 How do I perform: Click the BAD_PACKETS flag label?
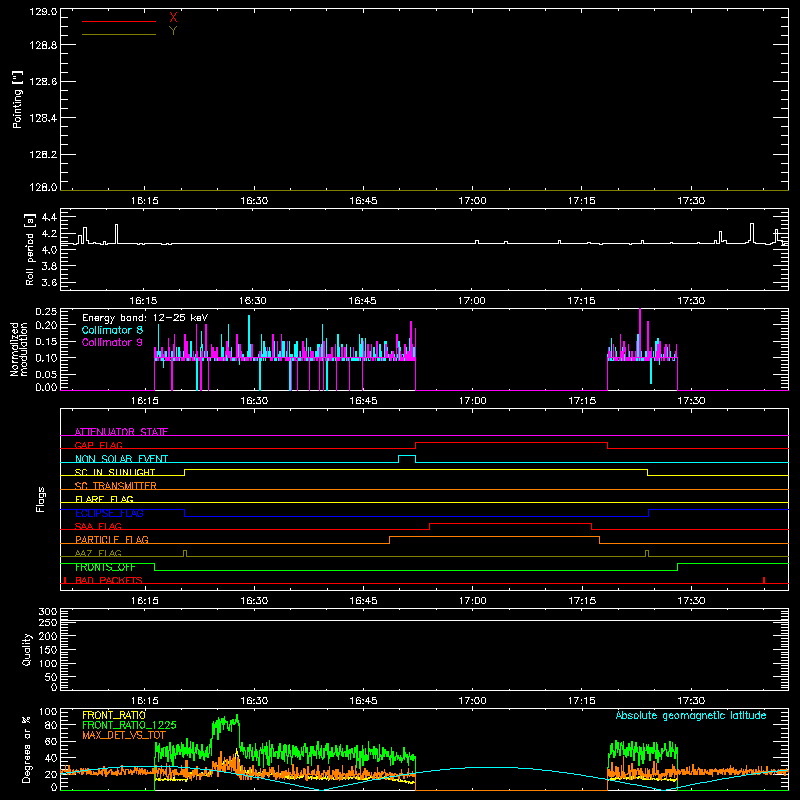[109, 580]
